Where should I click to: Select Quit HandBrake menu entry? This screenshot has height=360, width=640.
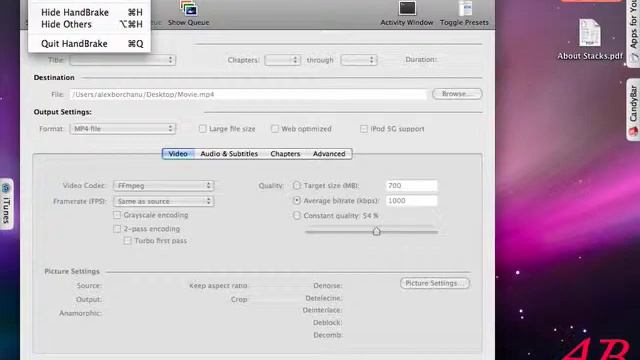point(89,44)
